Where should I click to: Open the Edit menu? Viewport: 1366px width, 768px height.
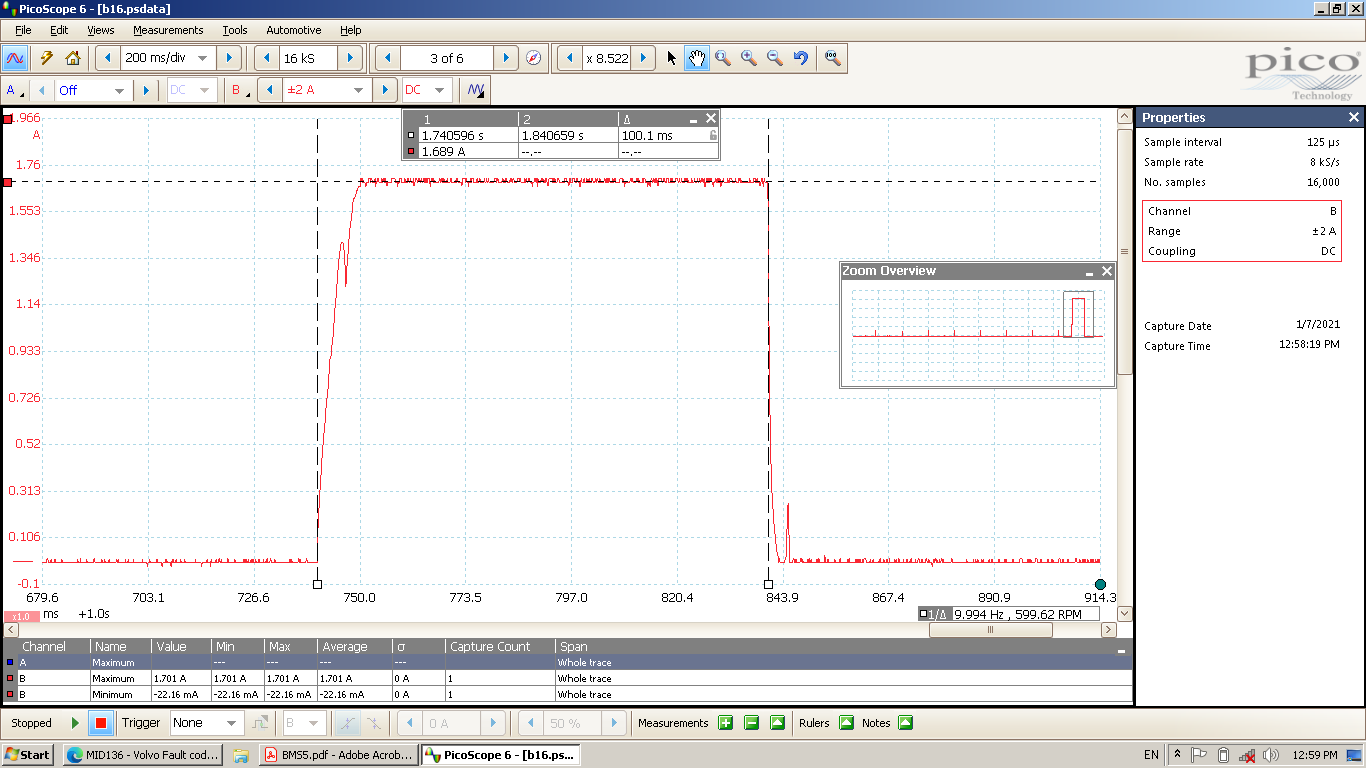pyautogui.click(x=59, y=30)
